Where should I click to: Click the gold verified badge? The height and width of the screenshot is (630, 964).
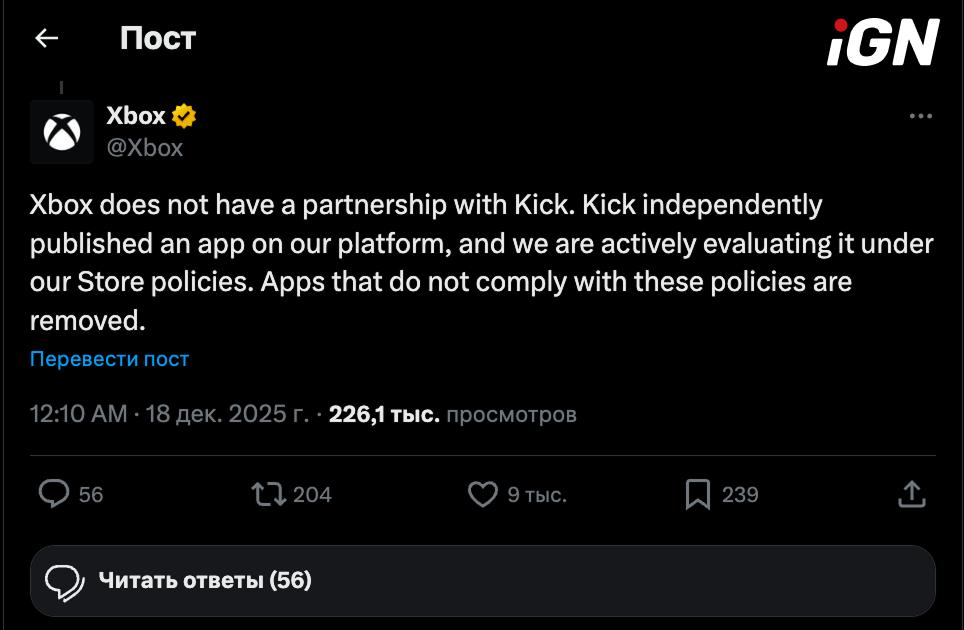click(184, 116)
